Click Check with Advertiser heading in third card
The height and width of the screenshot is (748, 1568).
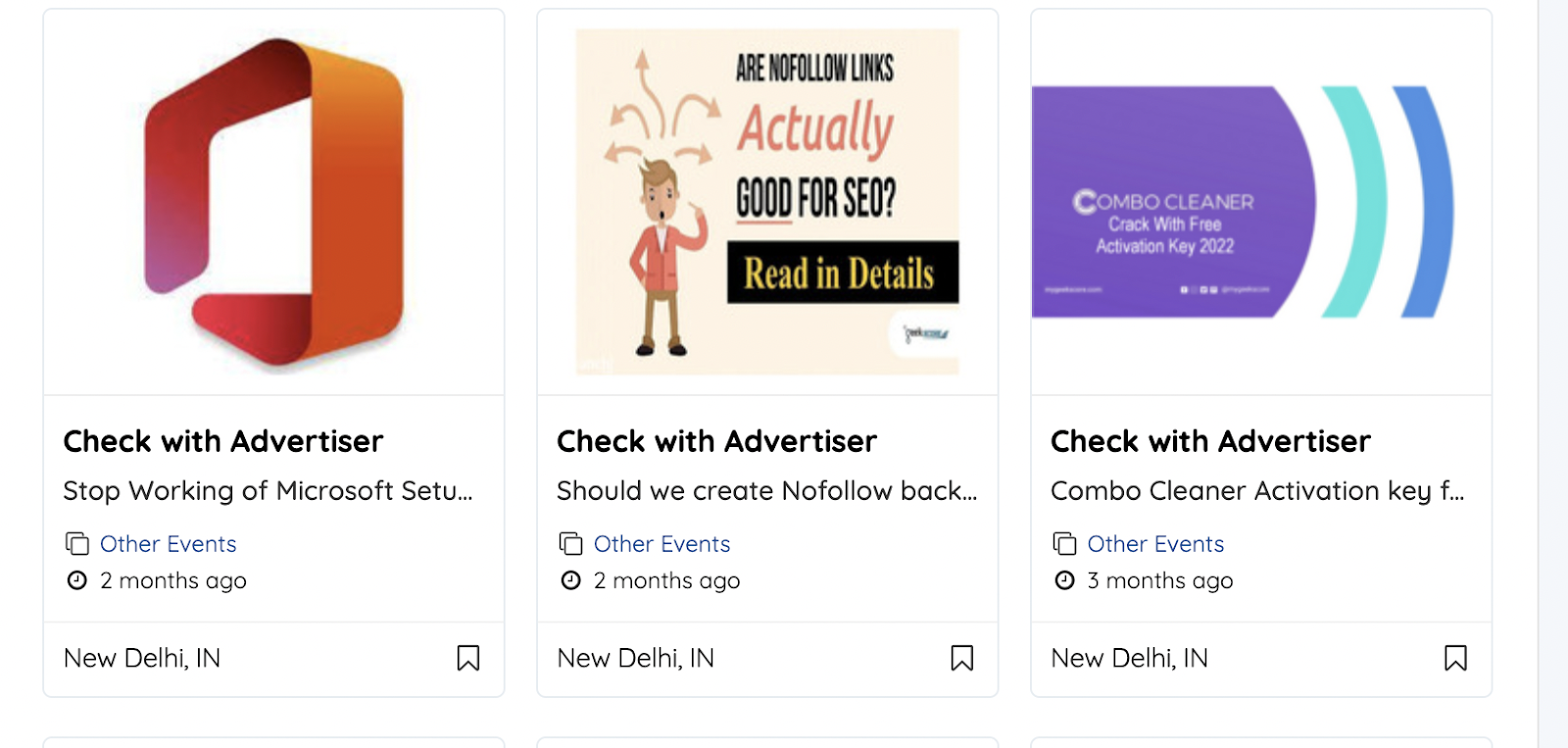coord(1211,441)
